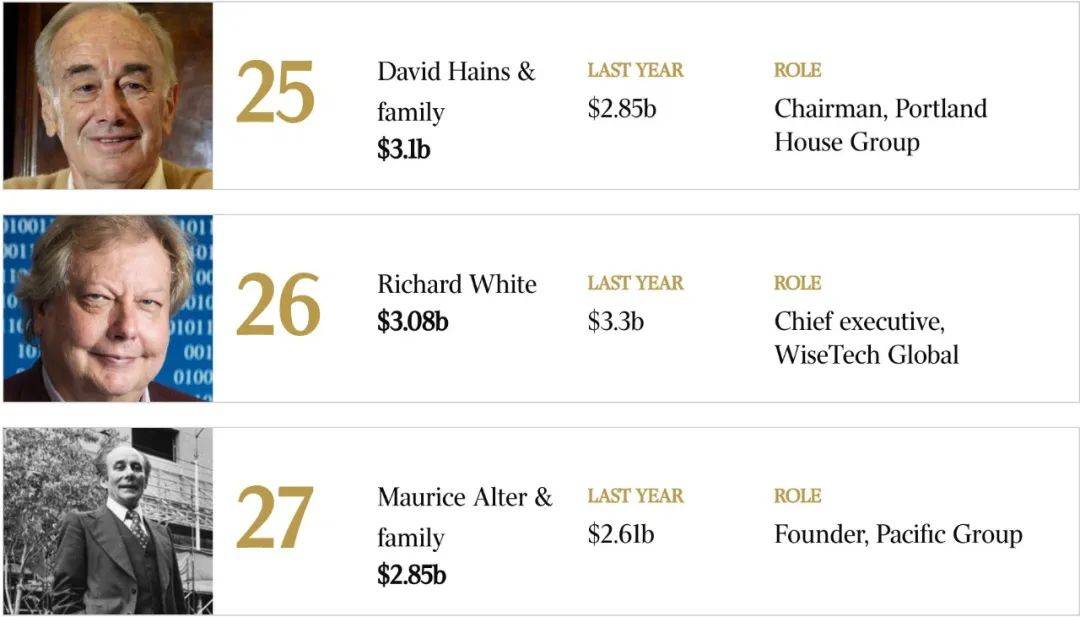Open David Hains portrait photo
The image size is (1080, 617).
[x=108, y=96]
